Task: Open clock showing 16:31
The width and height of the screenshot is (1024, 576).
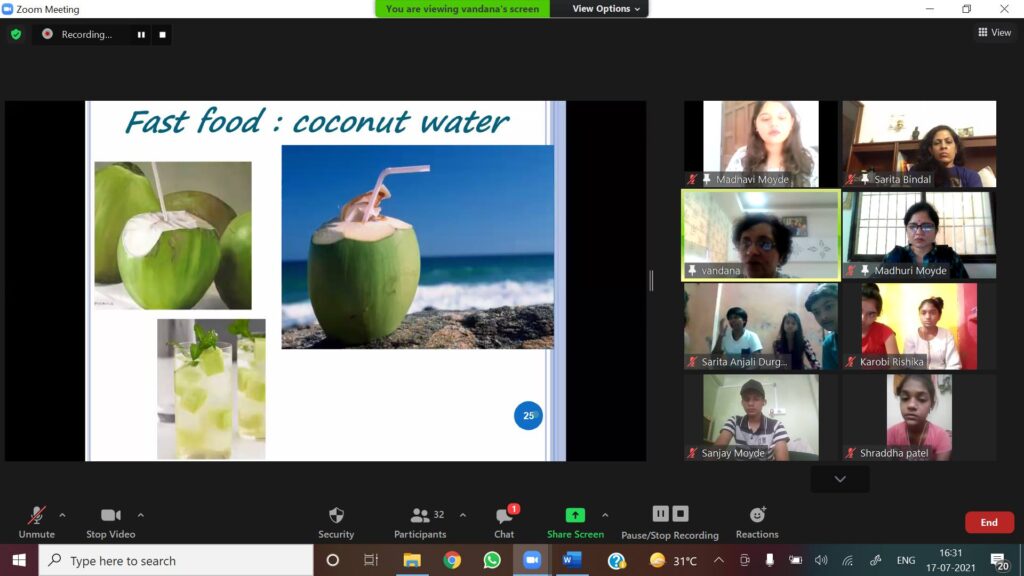Action: pyautogui.click(x=950, y=560)
